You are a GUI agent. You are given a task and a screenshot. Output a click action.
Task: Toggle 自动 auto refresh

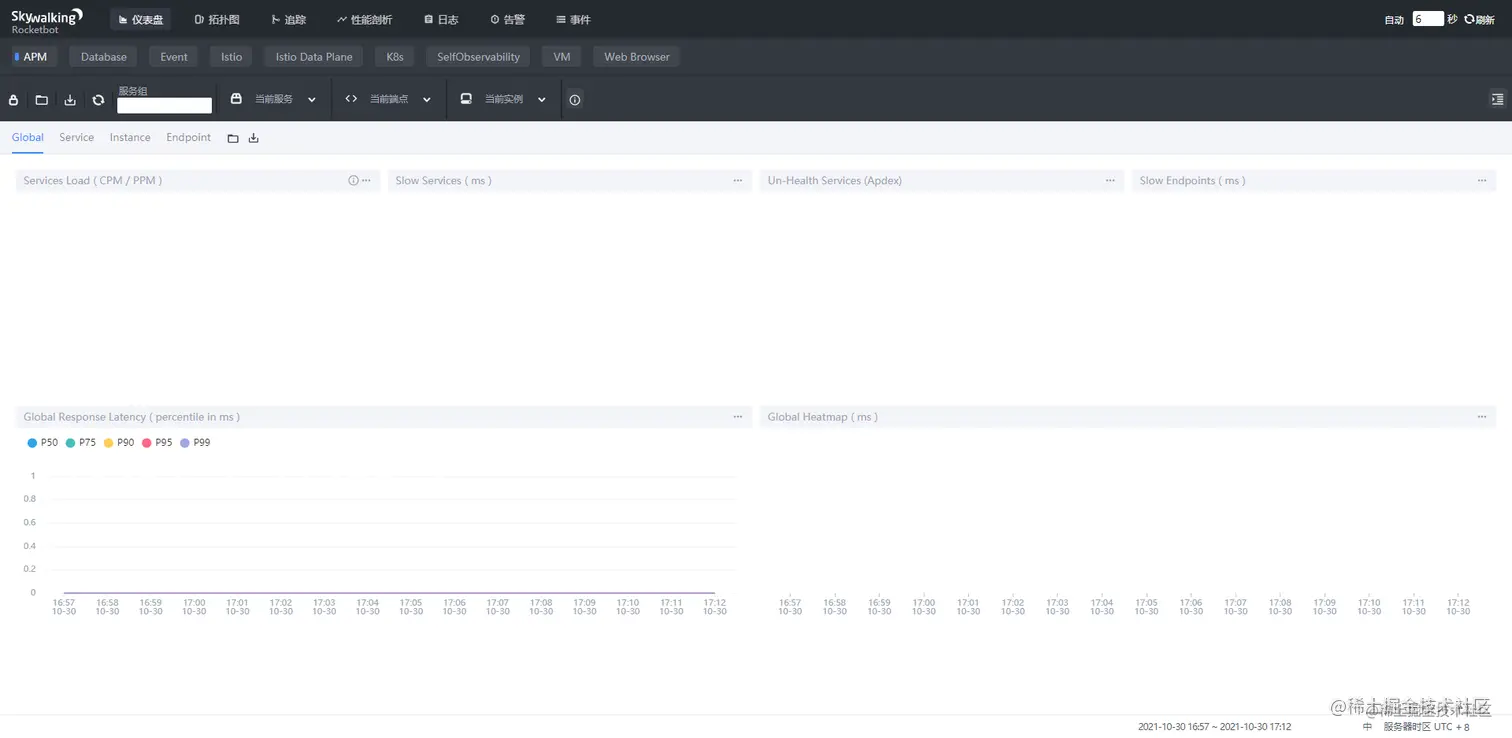pyautogui.click(x=1394, y=20)
